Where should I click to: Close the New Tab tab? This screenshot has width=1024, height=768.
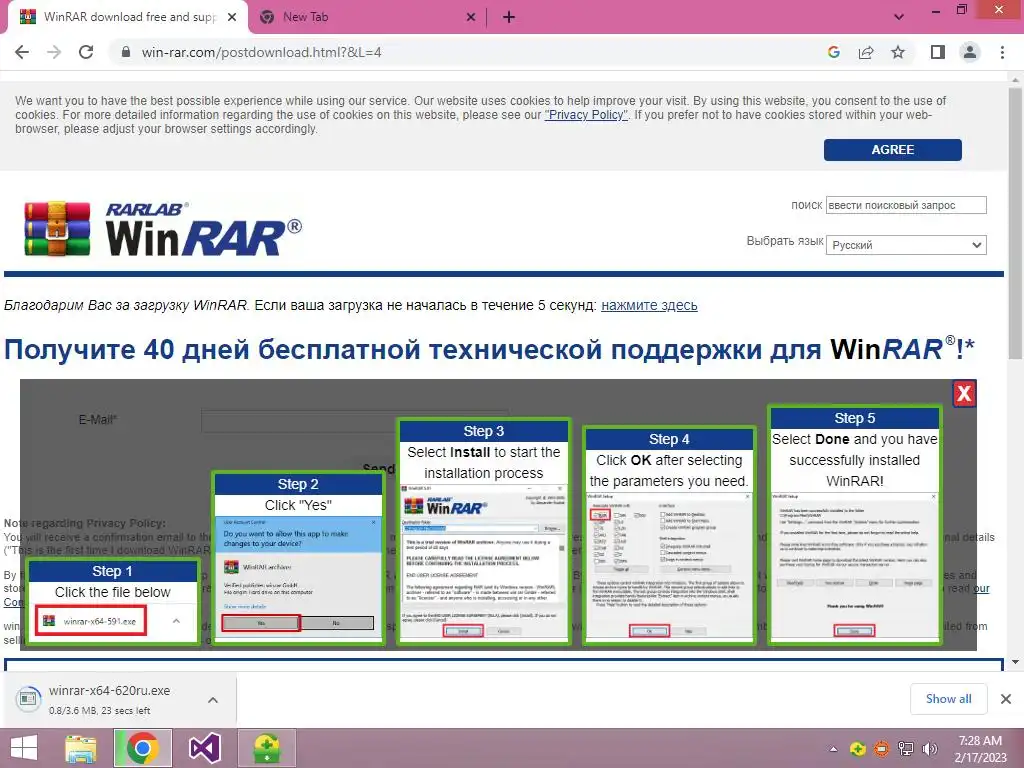tap(471, 17)
